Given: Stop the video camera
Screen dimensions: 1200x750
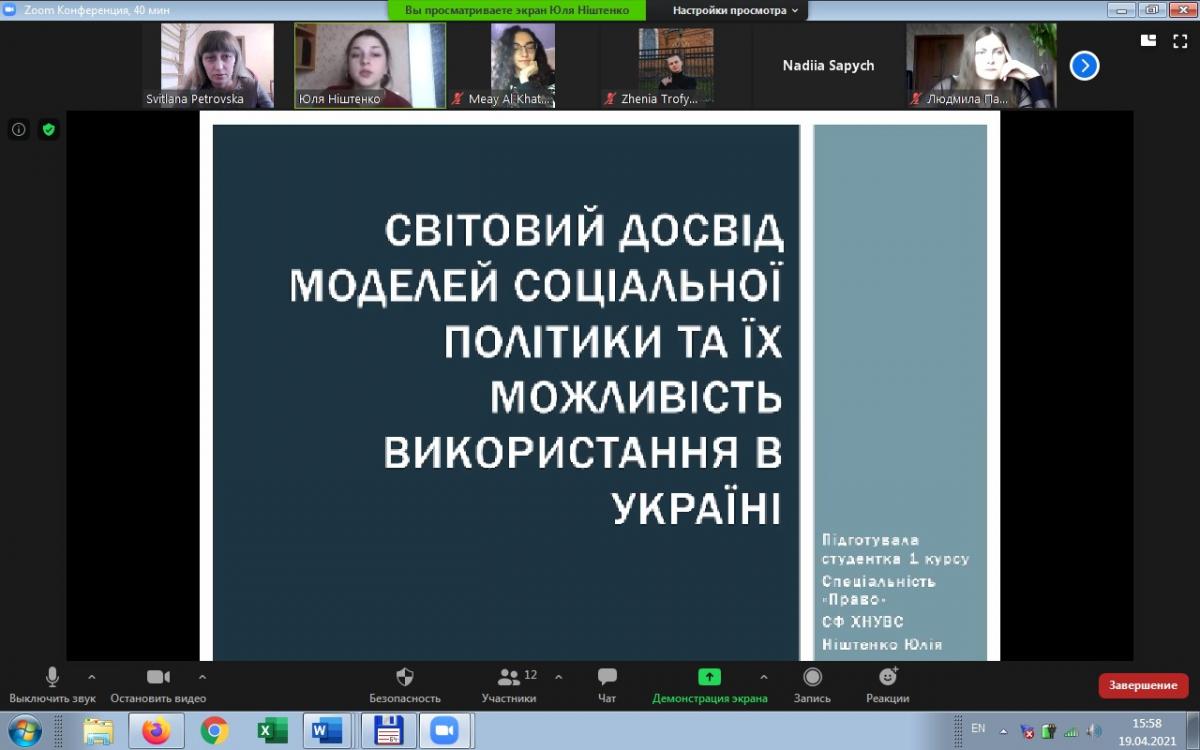Looking at the screenshot, I should click(x=158, y=677).
